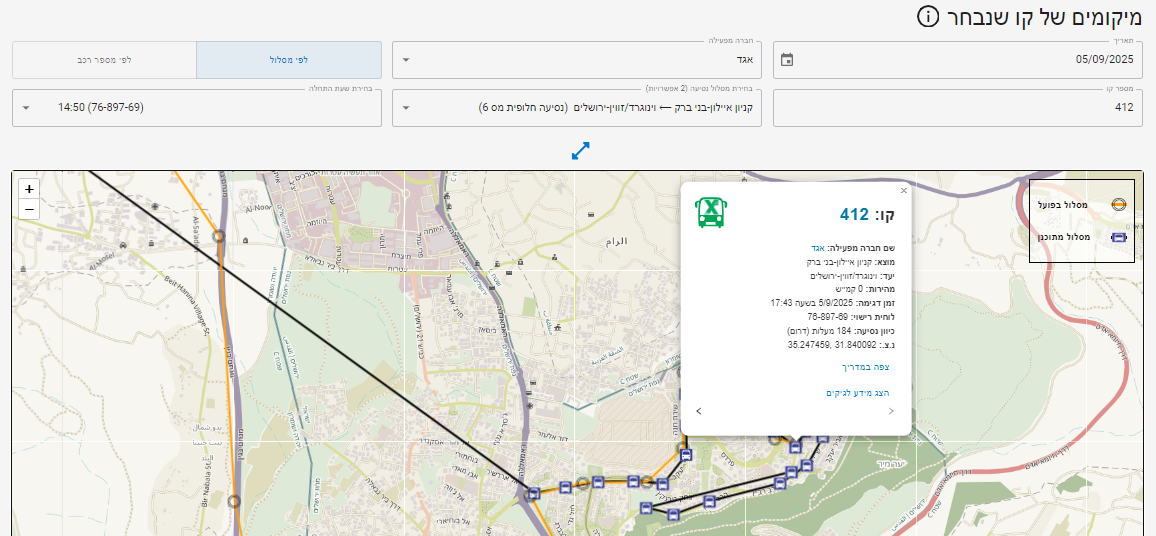
Task: Click the 'מסלול מתוכנן' legend bus icon
Action: [x=1119, y=238]
